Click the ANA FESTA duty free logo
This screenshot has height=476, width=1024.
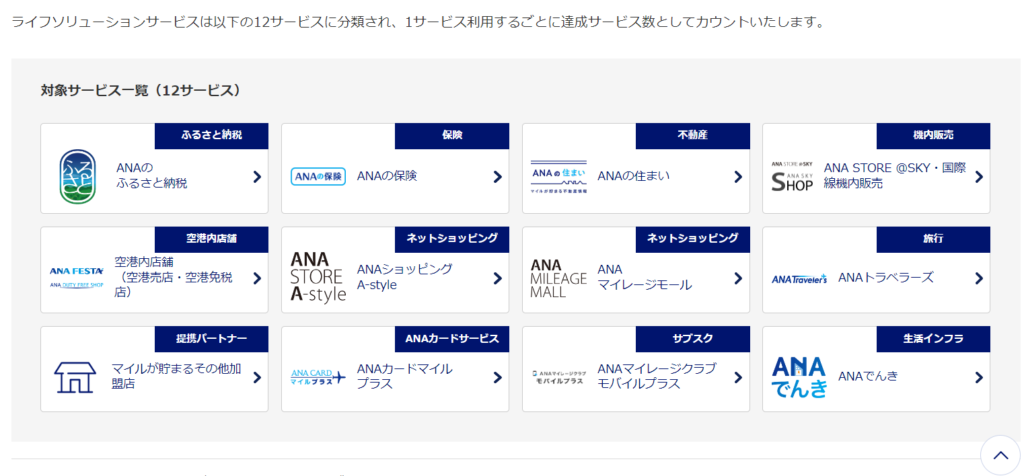(77, 277)
